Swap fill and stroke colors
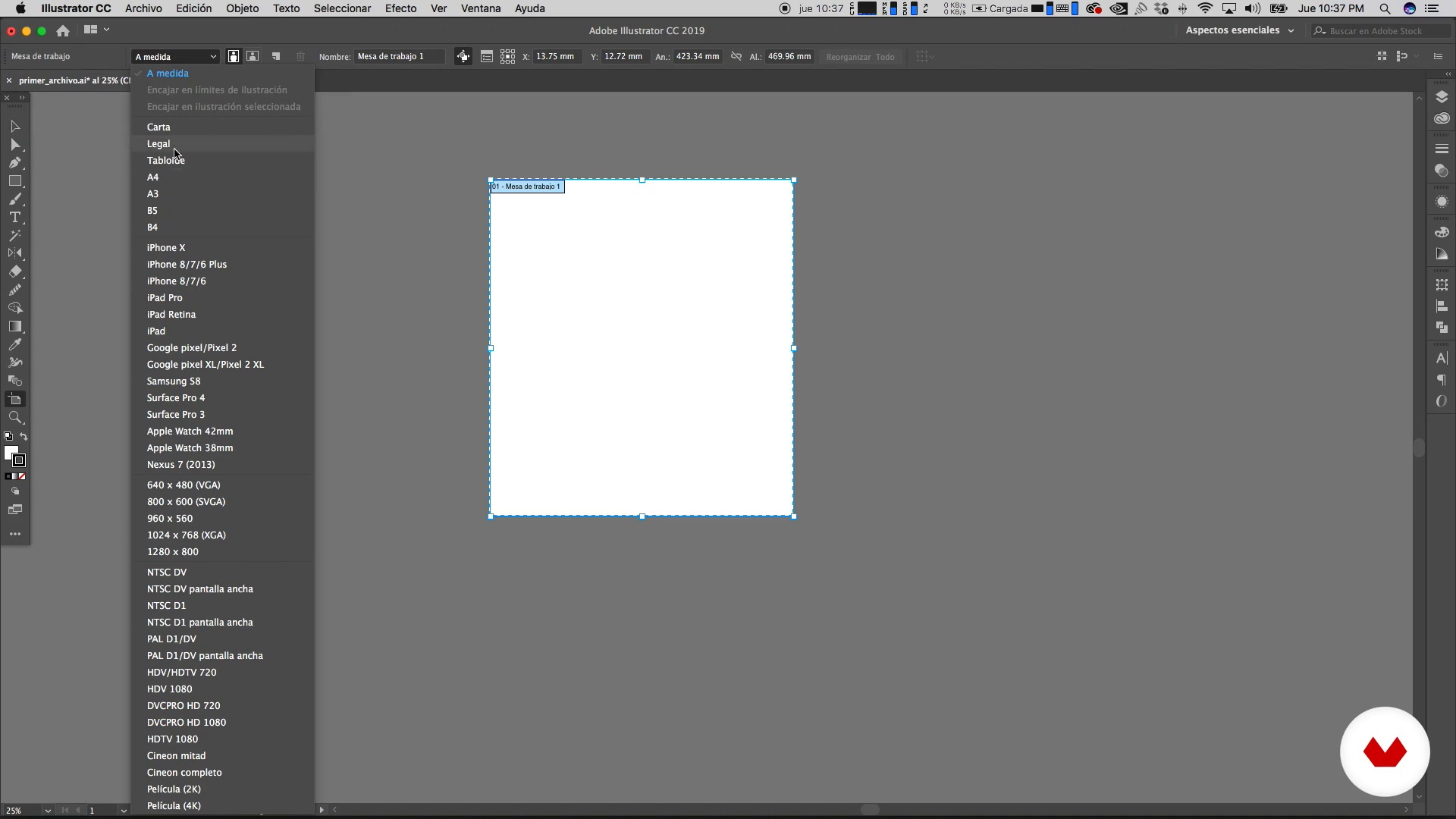This screenshot has height=819, width=1456. pyautogui.click(x=24, y=436)
